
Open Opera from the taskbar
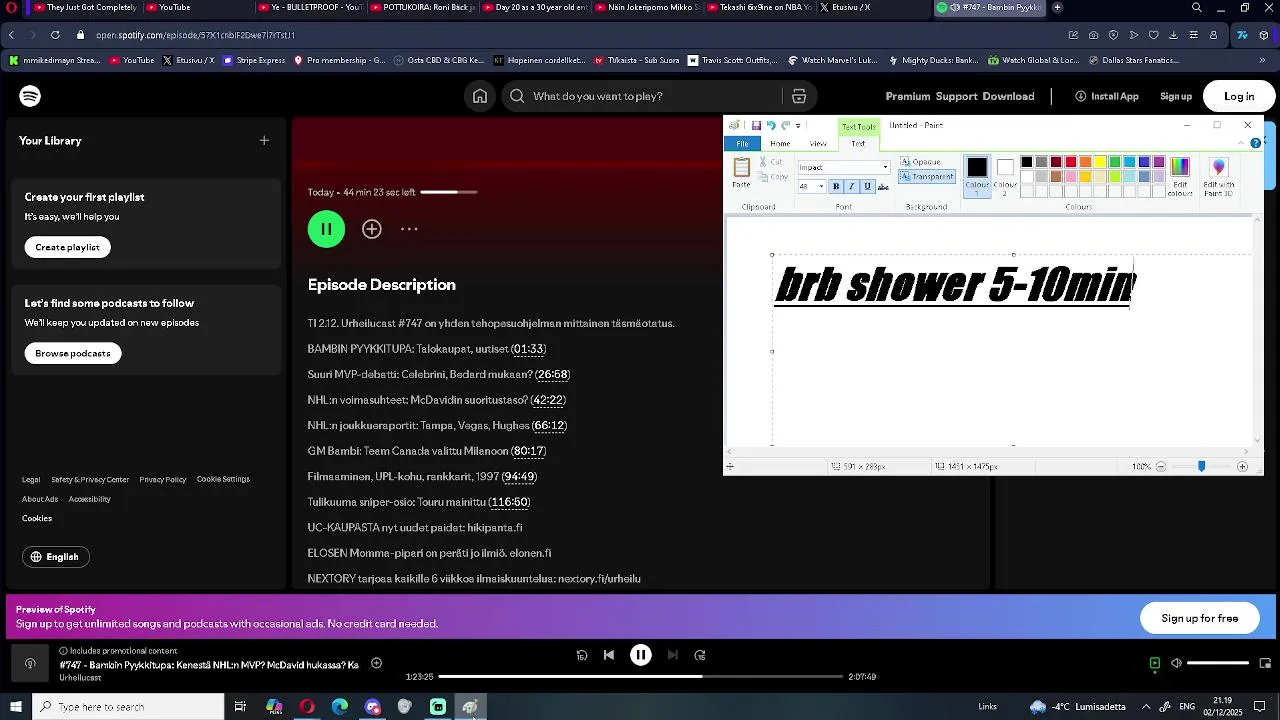307,707
